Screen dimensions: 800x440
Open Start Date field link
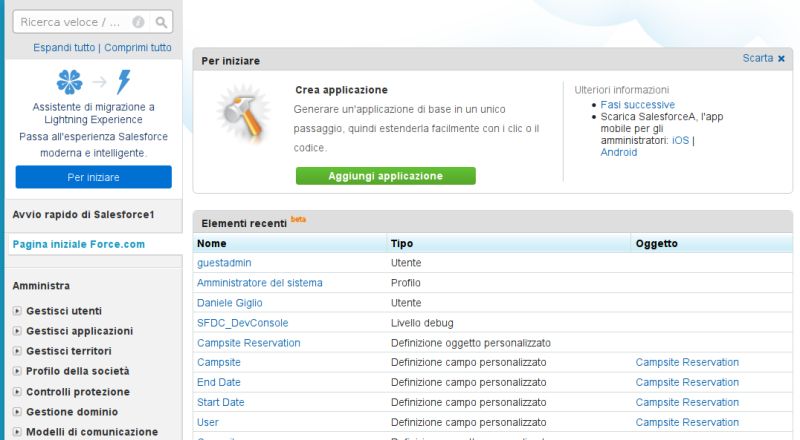click(220, 402)
